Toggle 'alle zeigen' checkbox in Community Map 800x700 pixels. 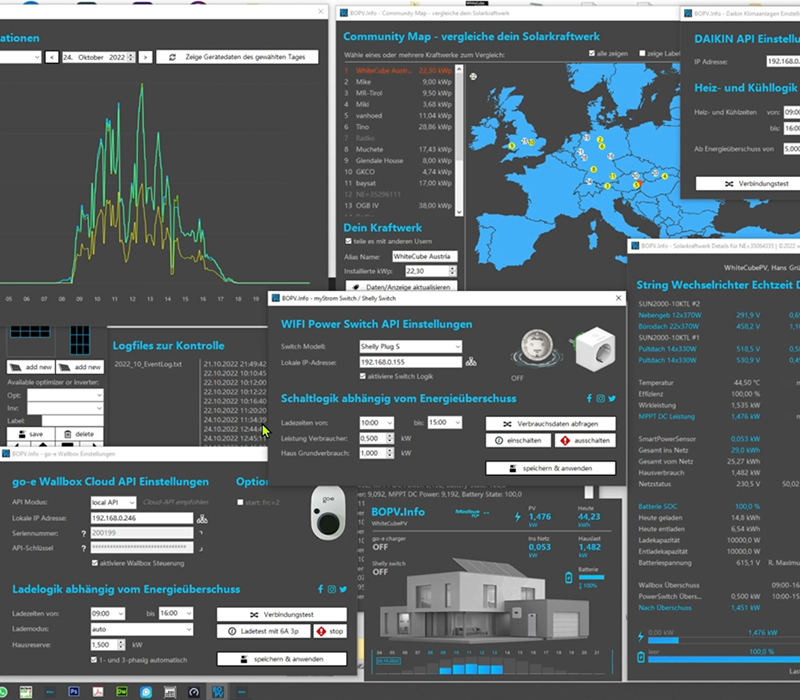592,53
